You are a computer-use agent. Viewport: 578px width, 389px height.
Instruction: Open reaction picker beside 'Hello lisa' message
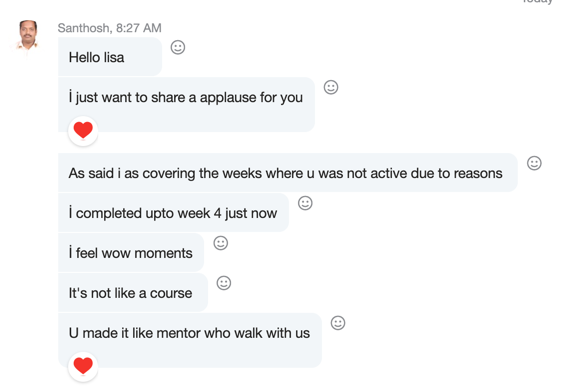[x=178, y=47]
